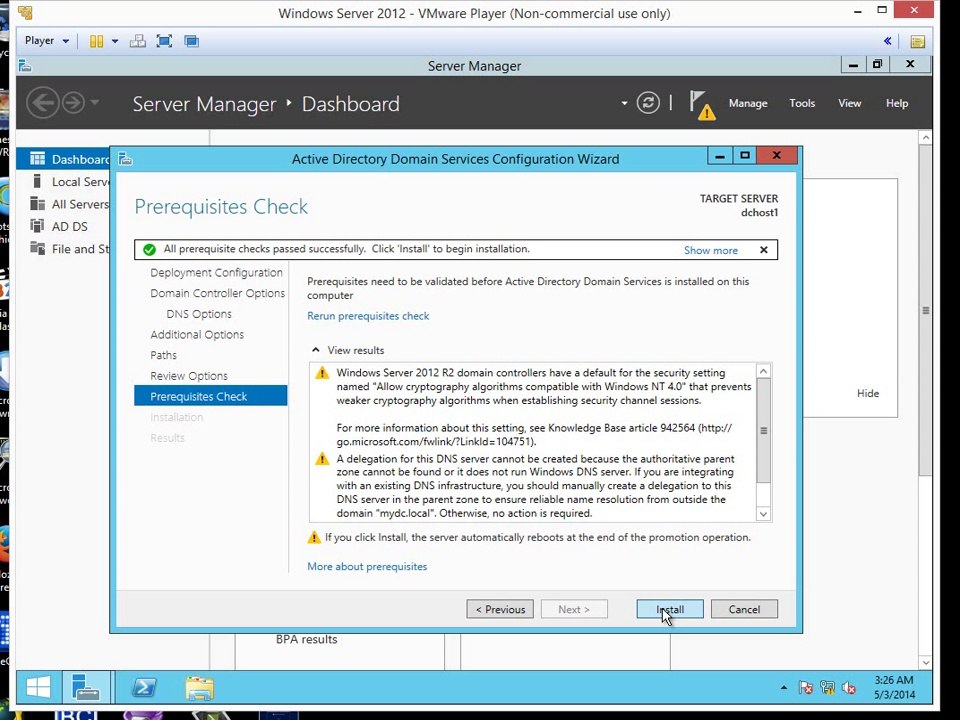Screen dimensions: 960x720
Task: Open navigation history dropdown arrow
Action: pyautogui.click(x=94, y=102)
